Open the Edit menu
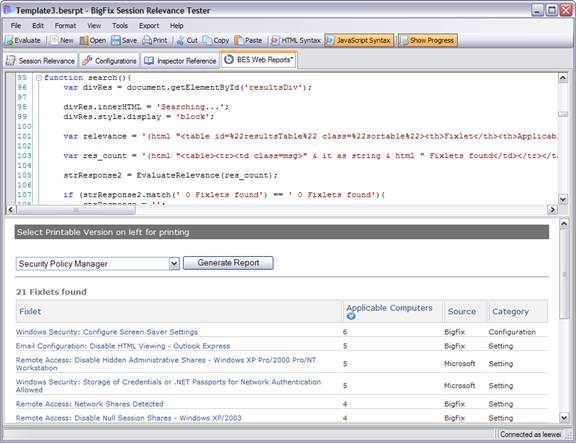Screen dimensions: 576x443 (38, 26)
